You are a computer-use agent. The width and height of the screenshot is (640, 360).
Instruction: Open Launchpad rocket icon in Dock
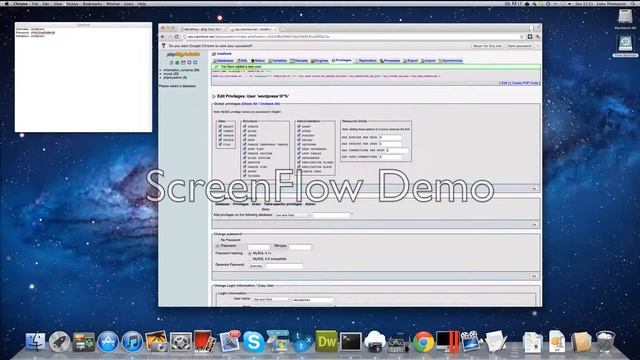(x=60, y=341)
